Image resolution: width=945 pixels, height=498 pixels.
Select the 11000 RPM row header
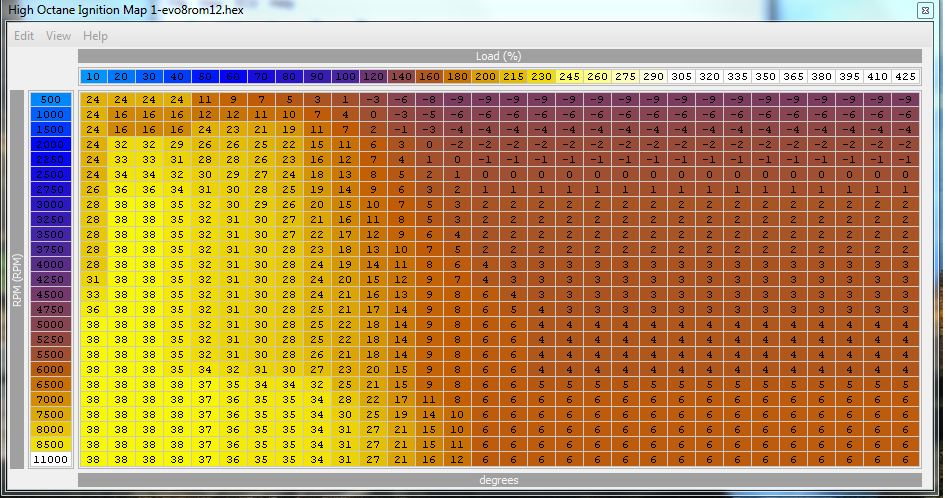[51, 459]
